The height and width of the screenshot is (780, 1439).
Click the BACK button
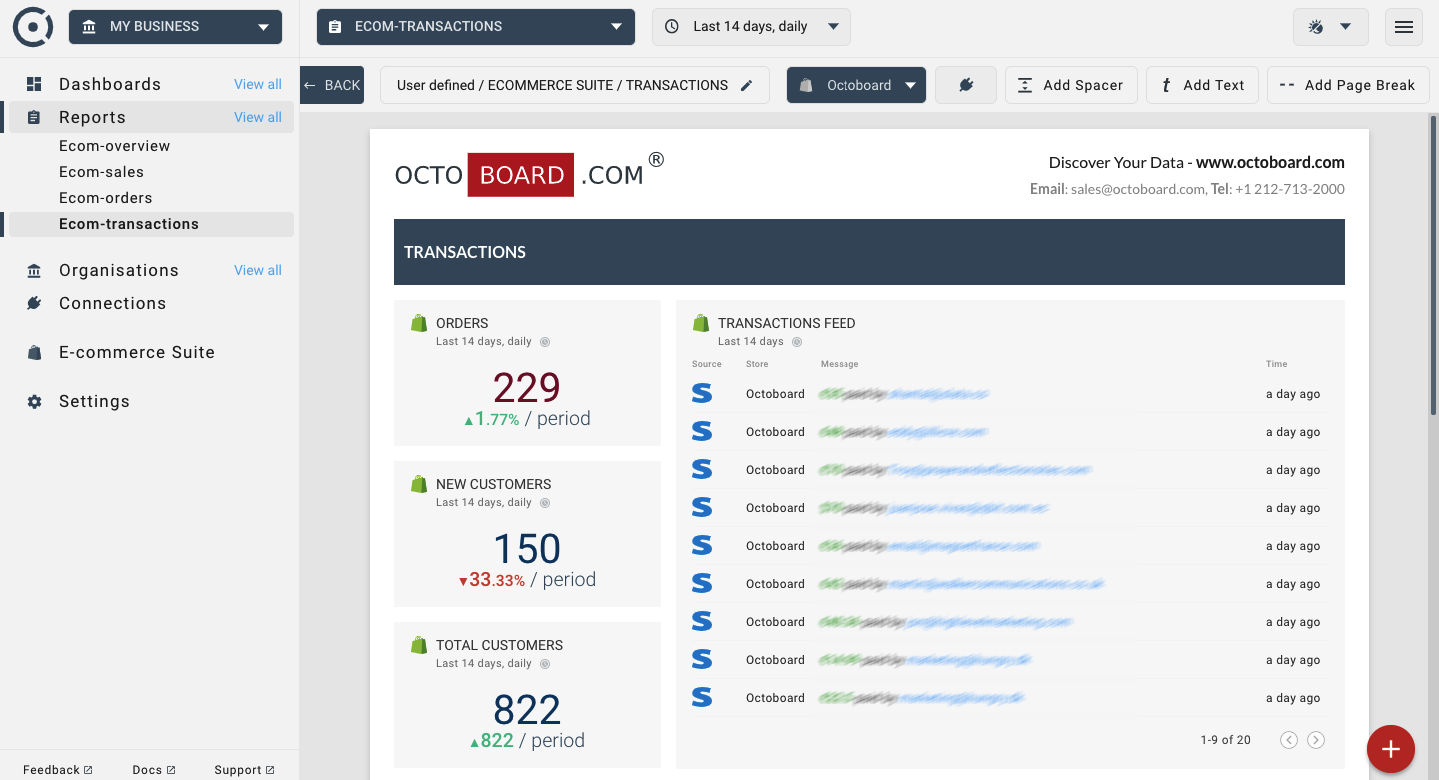tap(332, 85)
